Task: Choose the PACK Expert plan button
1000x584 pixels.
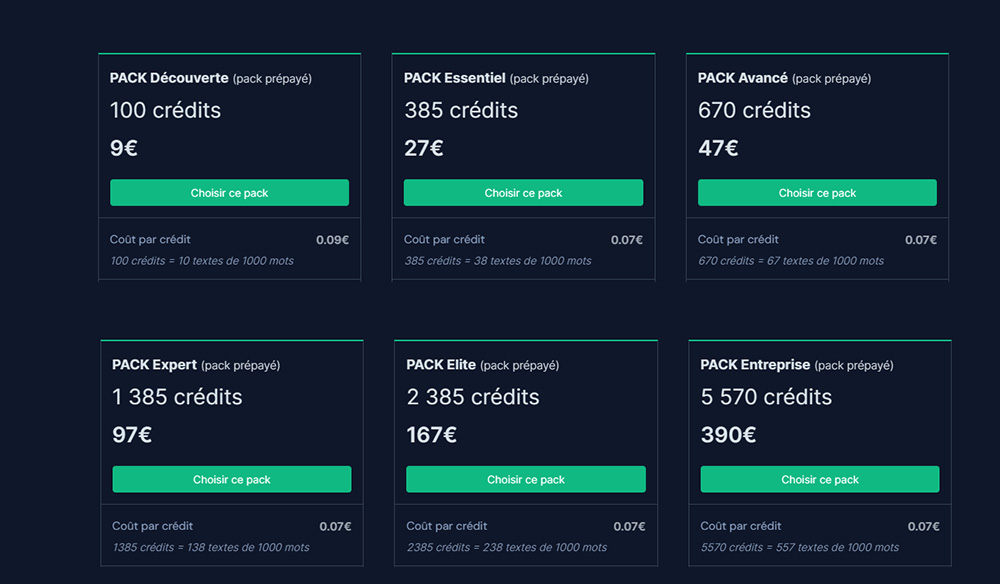Action: 231,480
